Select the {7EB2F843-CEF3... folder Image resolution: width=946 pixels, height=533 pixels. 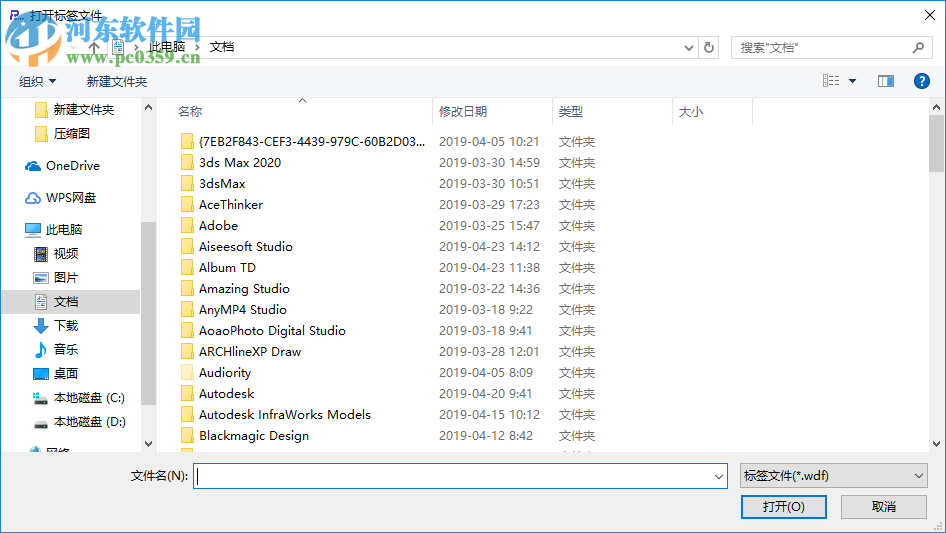[302, 141]
